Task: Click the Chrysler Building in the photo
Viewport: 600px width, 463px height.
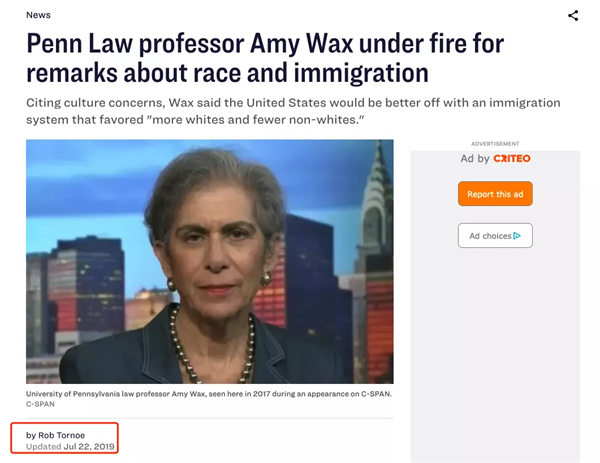Action: [x=377, y=199]
